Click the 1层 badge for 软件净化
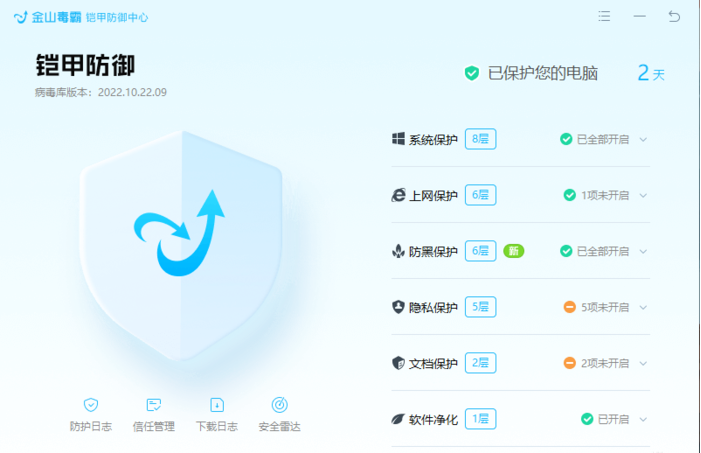 click(481, 419)
